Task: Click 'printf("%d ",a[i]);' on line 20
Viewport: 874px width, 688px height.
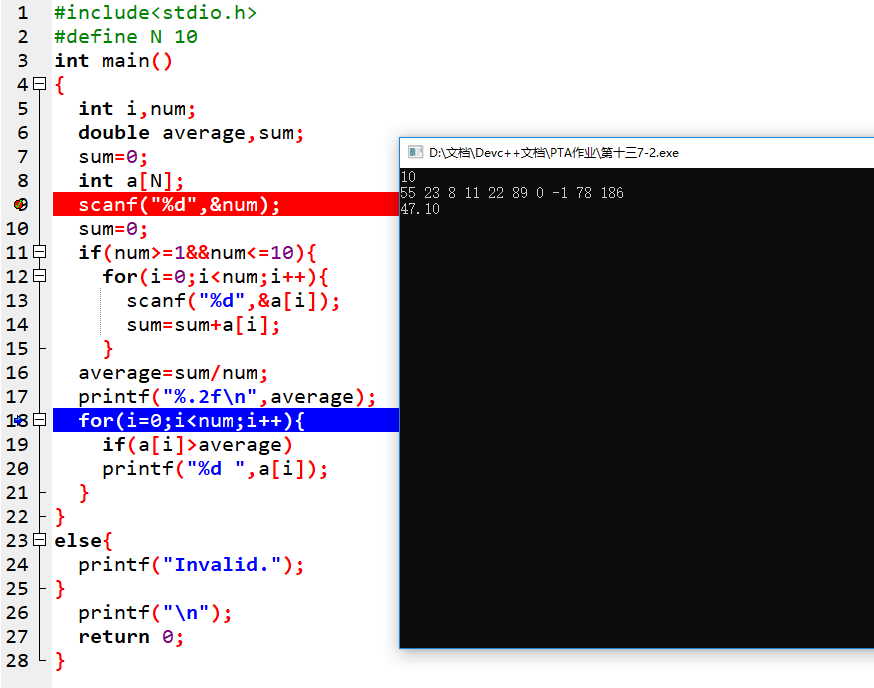Action: (215, 468)
